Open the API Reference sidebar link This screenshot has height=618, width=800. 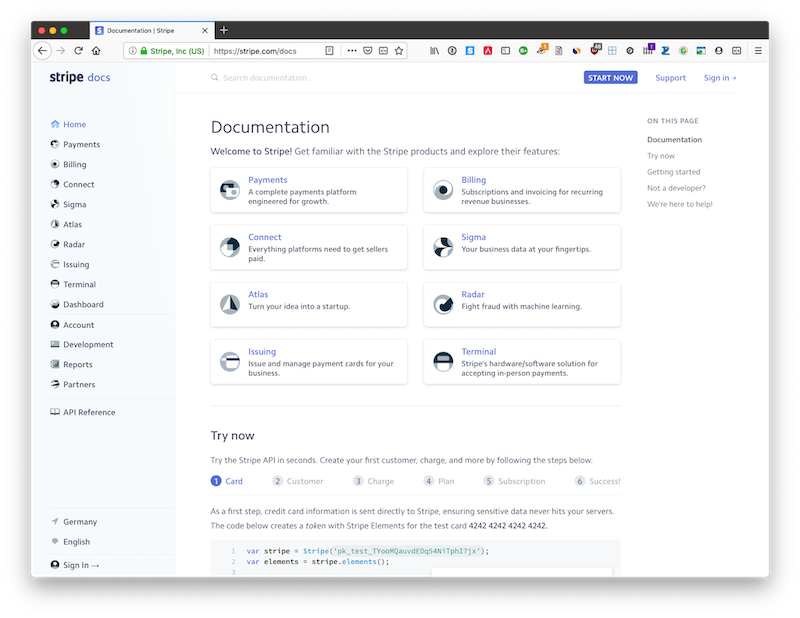(x=89, y=412)
